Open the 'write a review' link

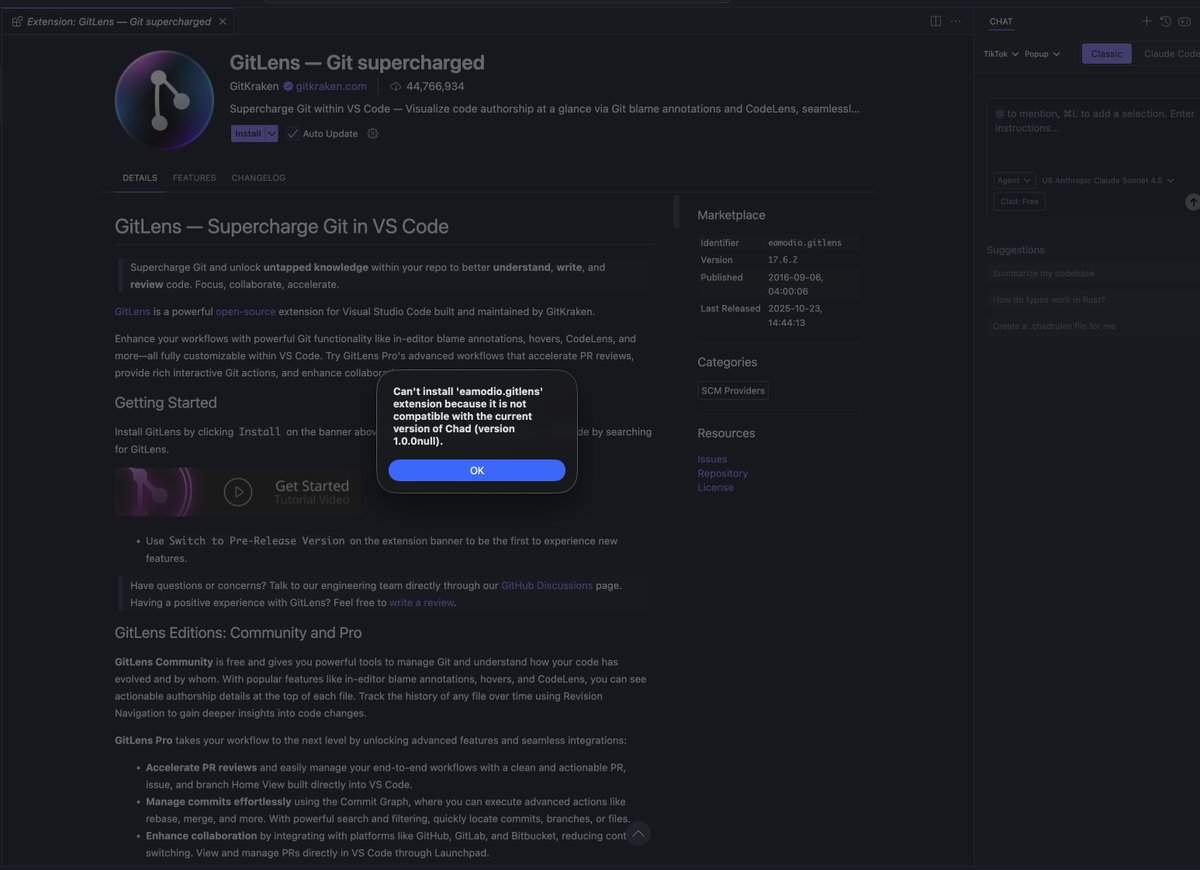[x=421, y=602]
